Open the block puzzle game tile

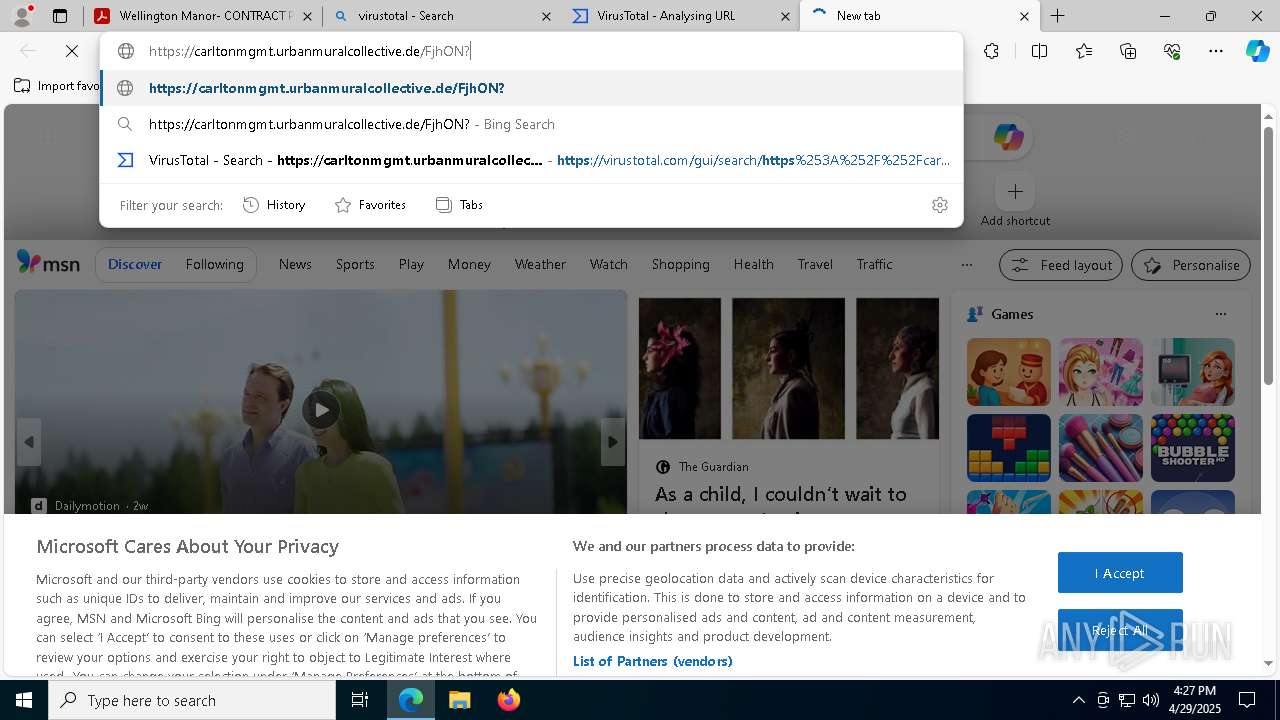(x=1008, y=448)
